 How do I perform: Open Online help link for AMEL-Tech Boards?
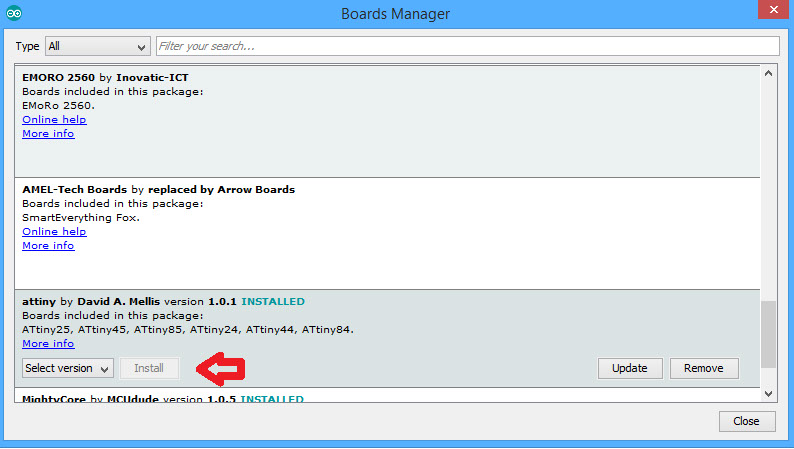tap(54, 231)
